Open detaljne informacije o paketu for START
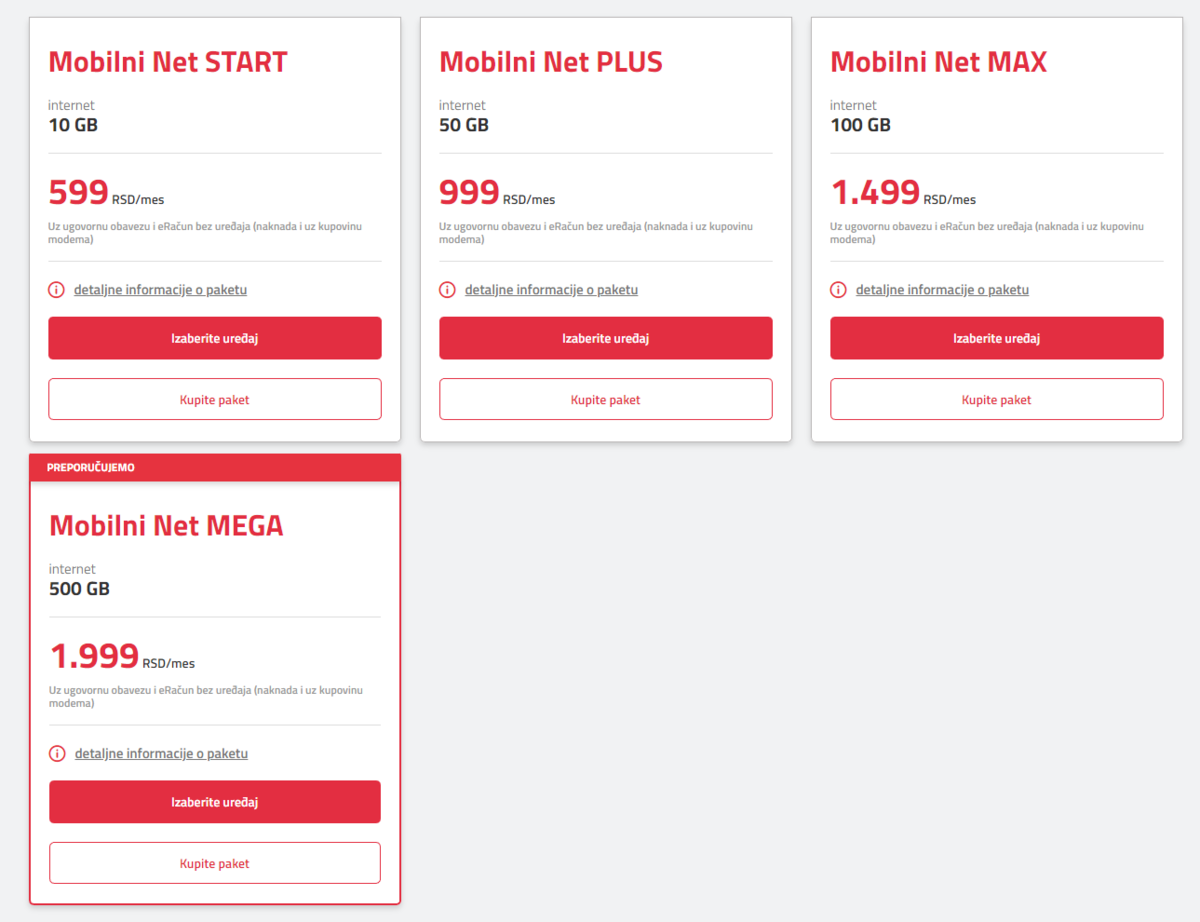Screen dimensions: 1200x922 [x=160, y=290]
